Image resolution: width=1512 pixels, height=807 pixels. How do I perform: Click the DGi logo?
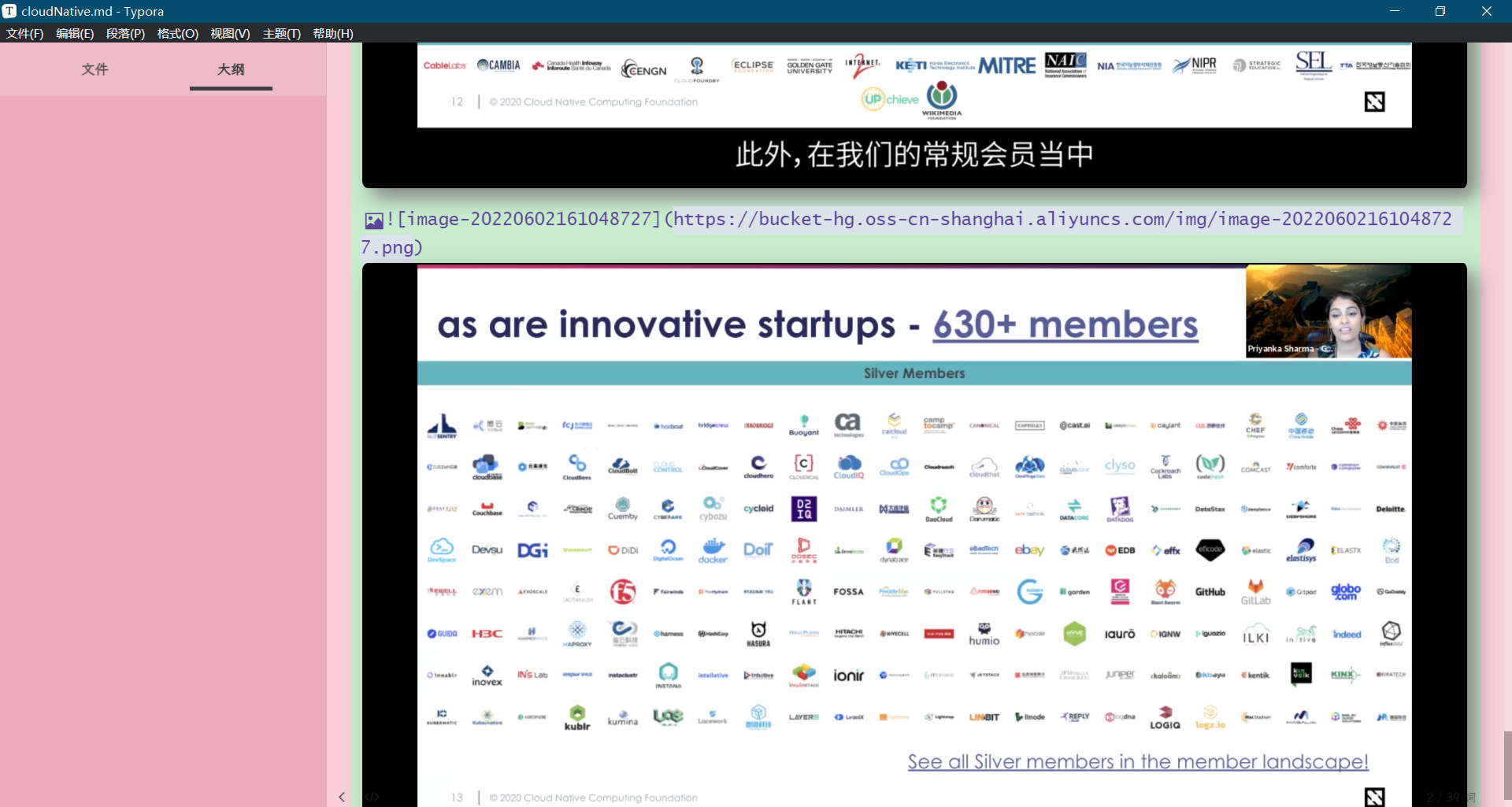pos(532,550)
